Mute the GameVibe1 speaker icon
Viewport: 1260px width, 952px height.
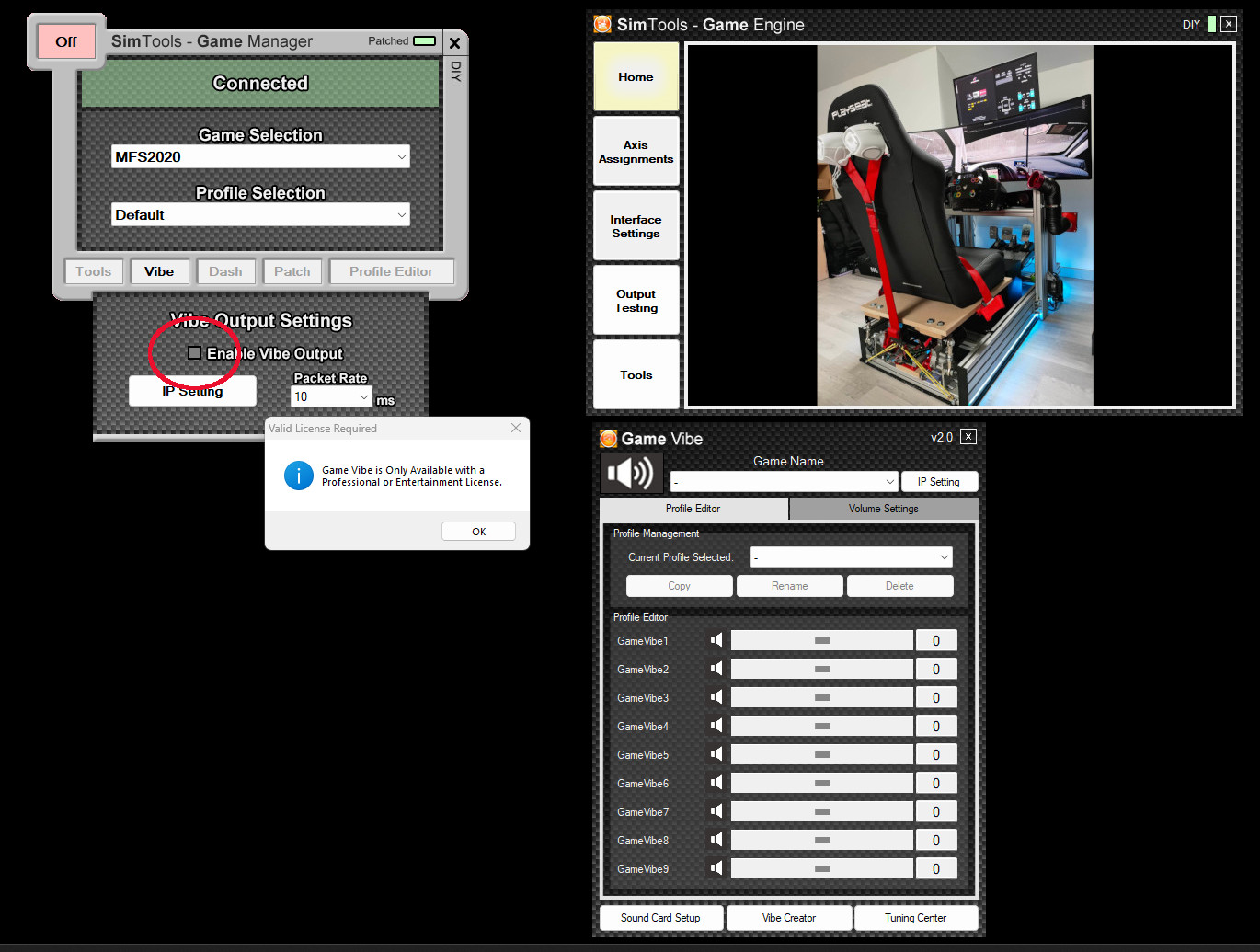(716, 640)
